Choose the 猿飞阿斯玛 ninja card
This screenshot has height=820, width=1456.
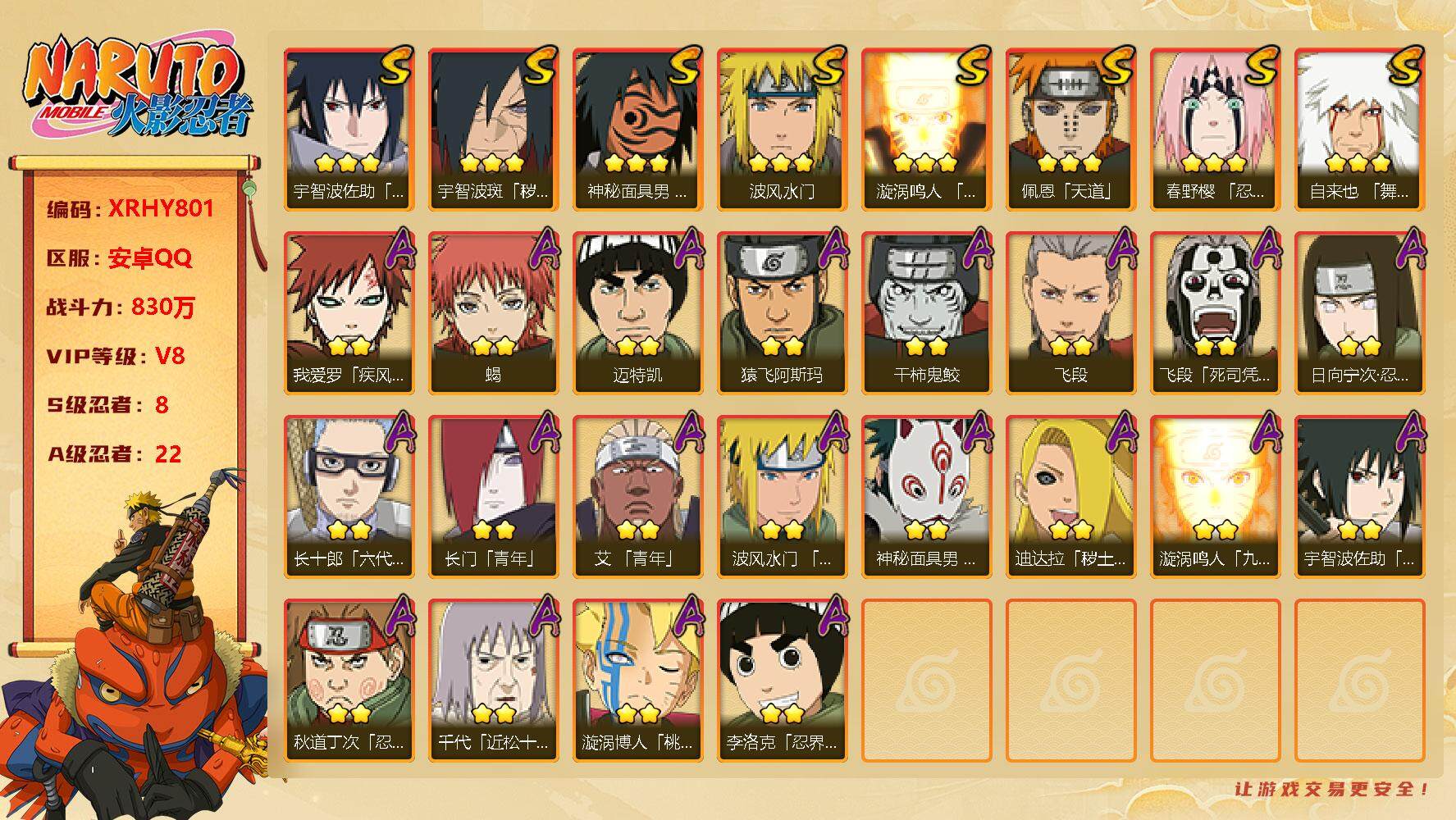pos(782,313)
